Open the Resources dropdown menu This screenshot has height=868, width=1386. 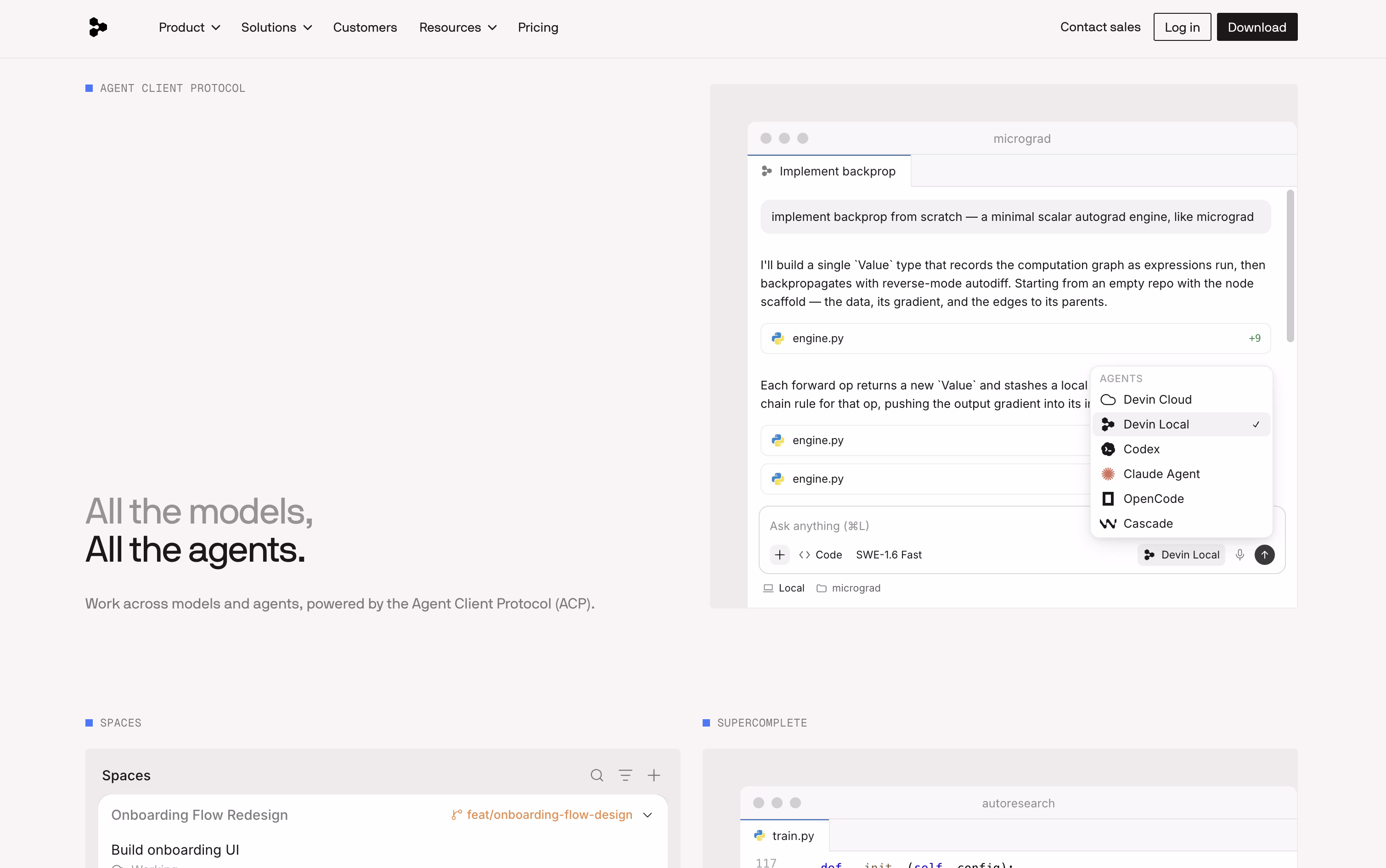click(x=458, y=28)
